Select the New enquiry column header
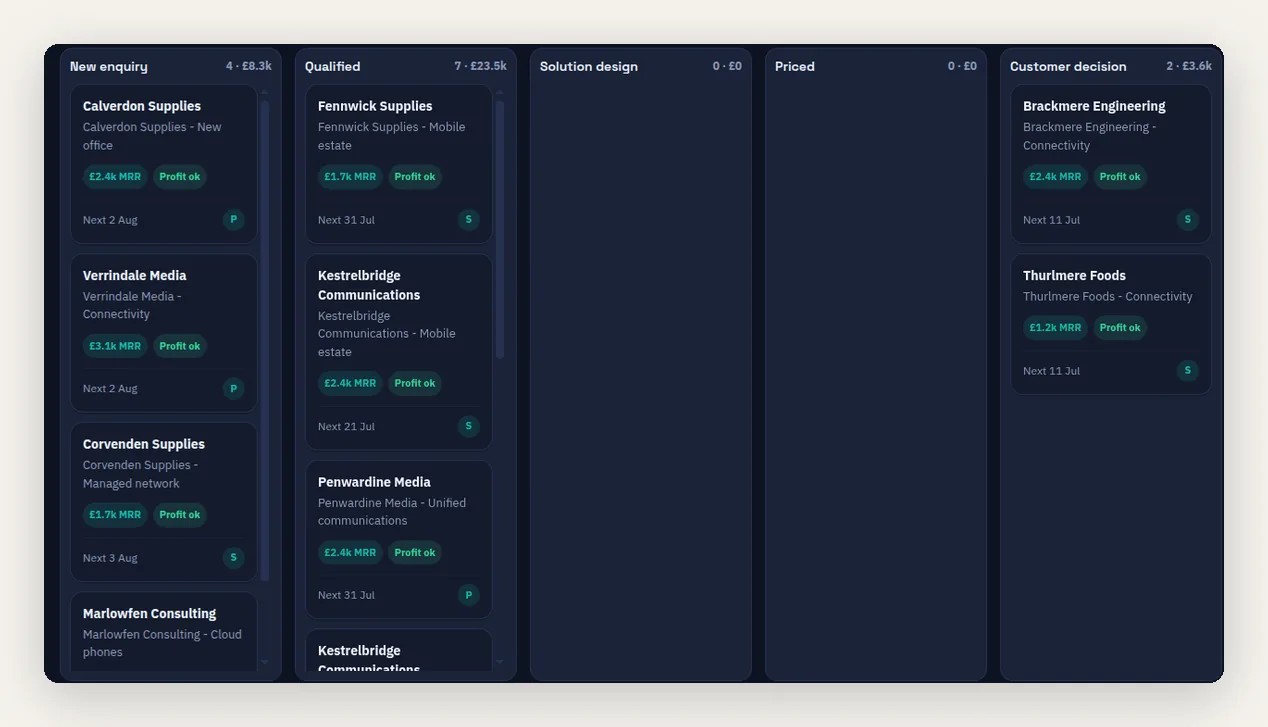This screenshot has height=727, width=1268. pos(171,66)
